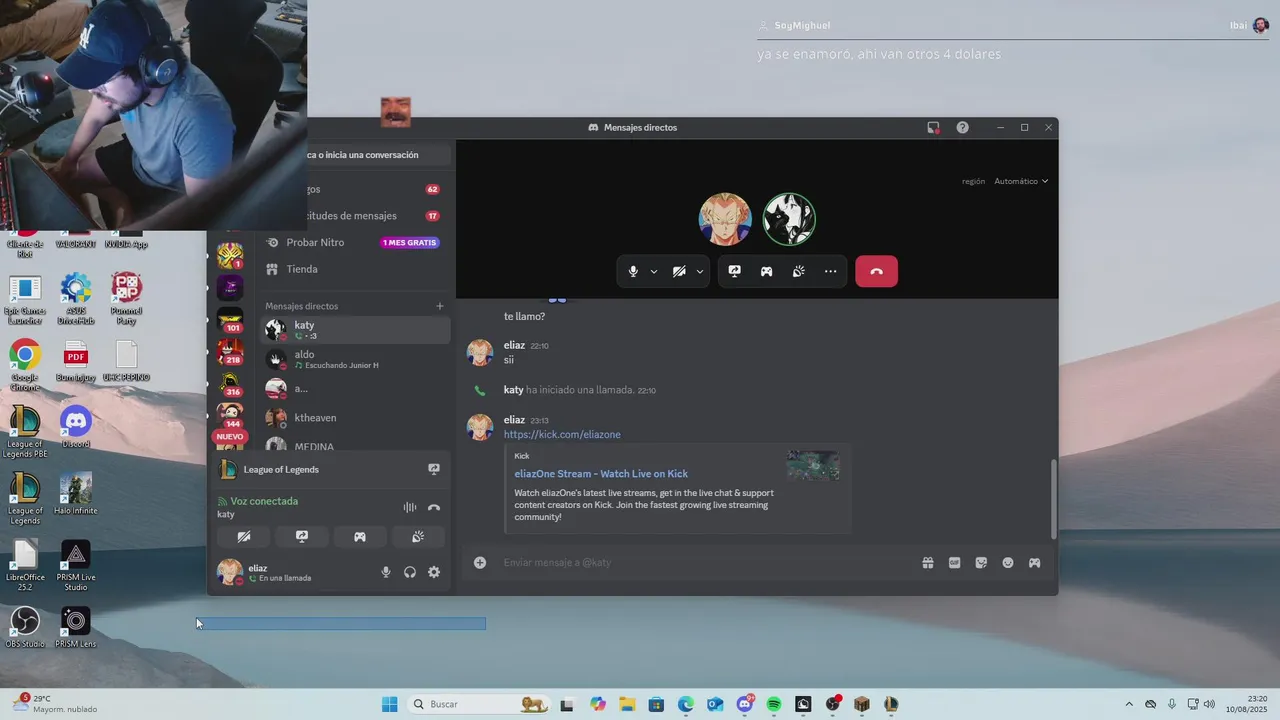
Task: Toggle noise suppression icon beside Voz conectada
Action: (409, 507)
